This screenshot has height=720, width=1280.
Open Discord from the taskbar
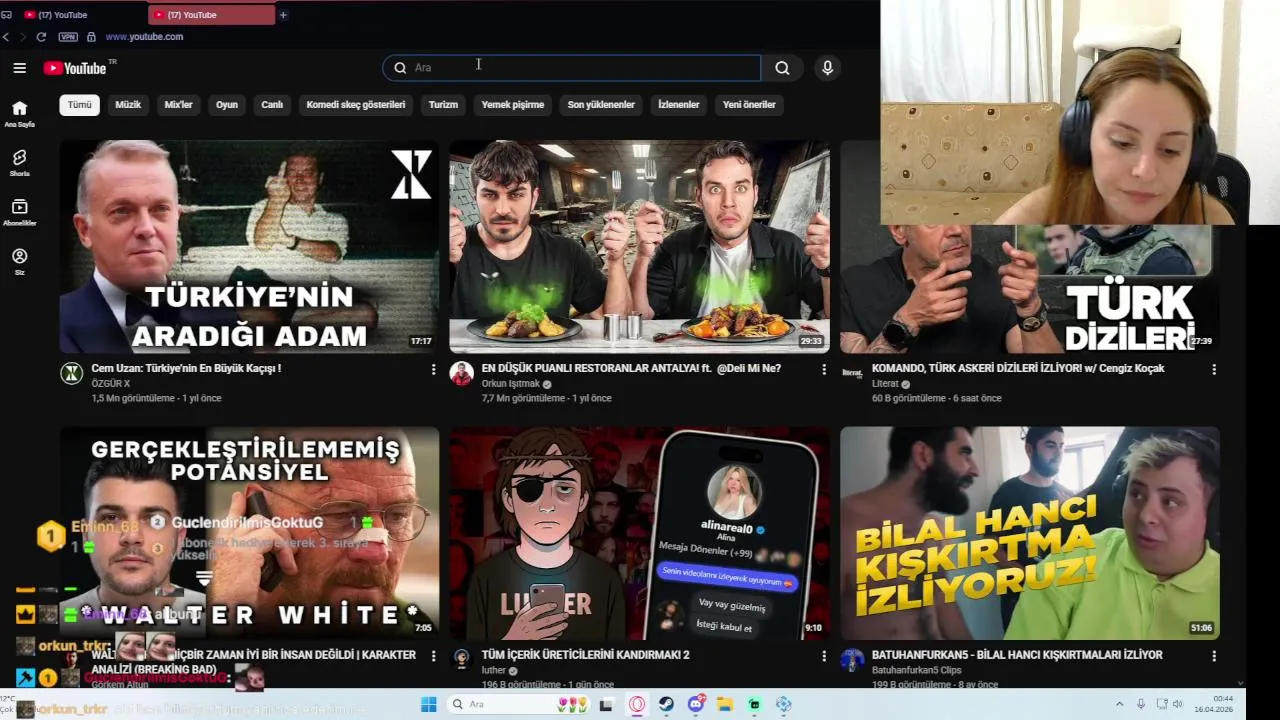tap(696, 704)
